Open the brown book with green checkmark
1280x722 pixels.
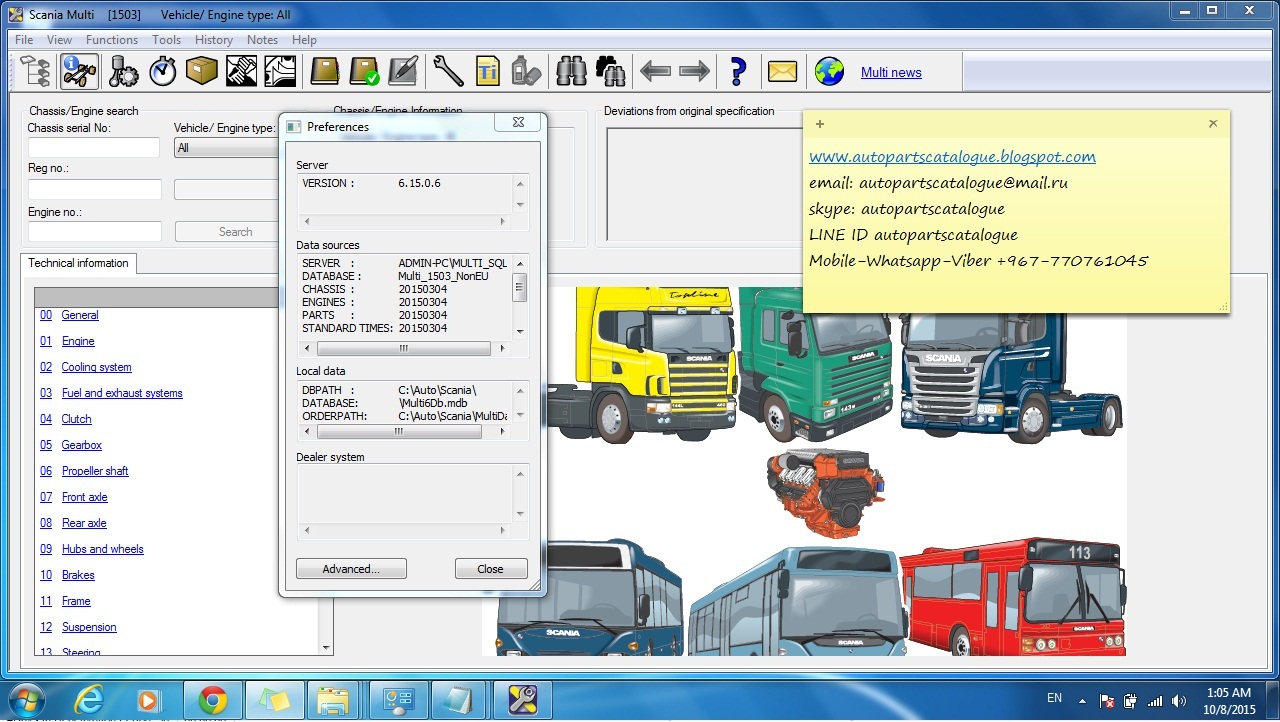click(x=364, y=71)
